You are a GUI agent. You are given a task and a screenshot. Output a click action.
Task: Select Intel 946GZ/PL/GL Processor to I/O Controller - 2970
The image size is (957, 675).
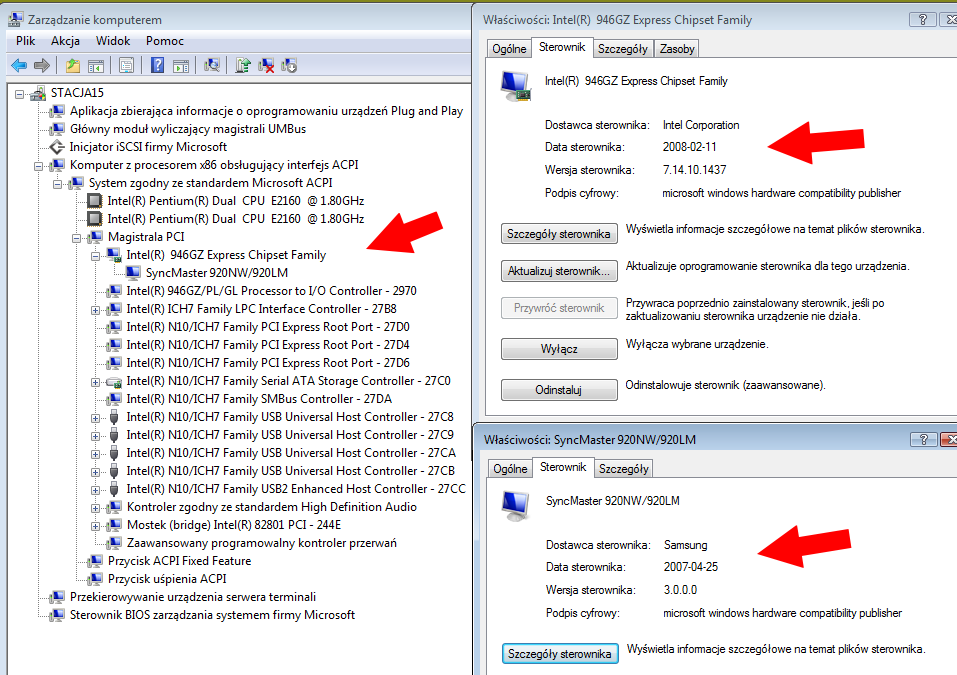point(271,291)
